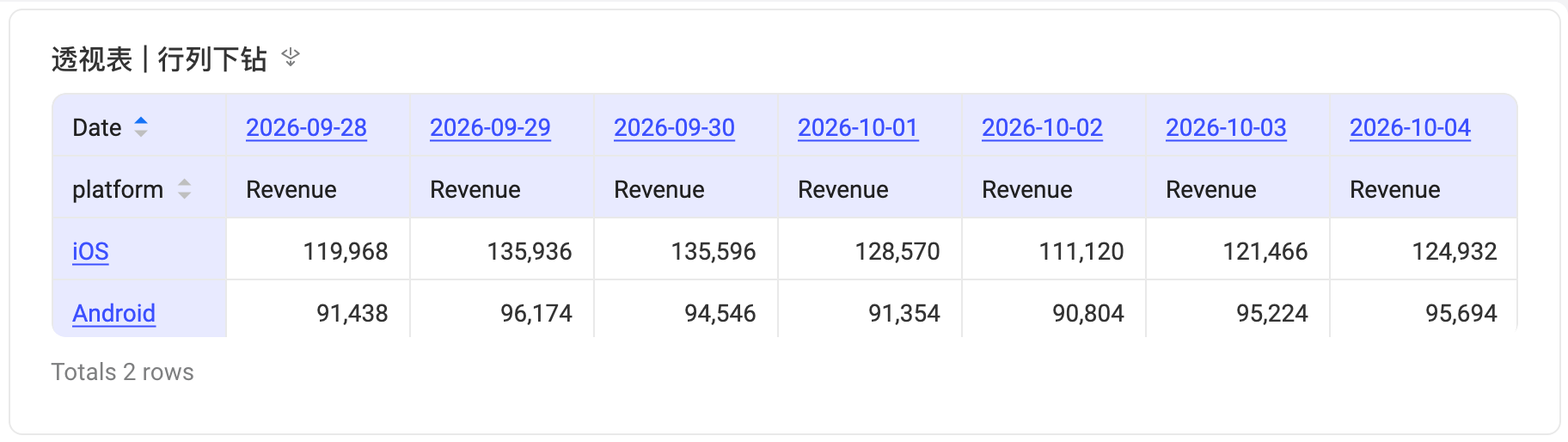Click the drill-down icon beside the table title
The height and width of the screenshot is (442, 1568).
tap(291, 58)
